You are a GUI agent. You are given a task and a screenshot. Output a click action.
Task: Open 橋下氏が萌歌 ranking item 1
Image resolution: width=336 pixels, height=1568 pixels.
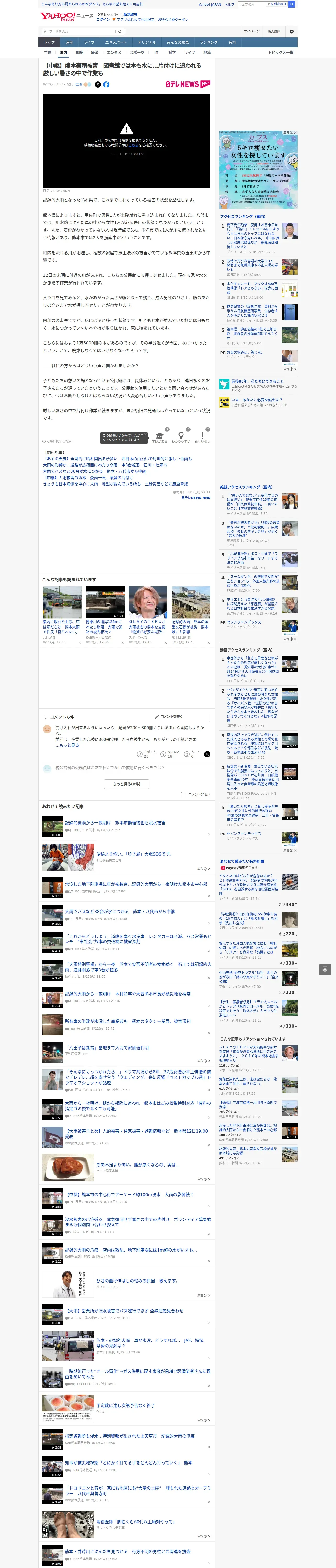click(x=253, y=235)
